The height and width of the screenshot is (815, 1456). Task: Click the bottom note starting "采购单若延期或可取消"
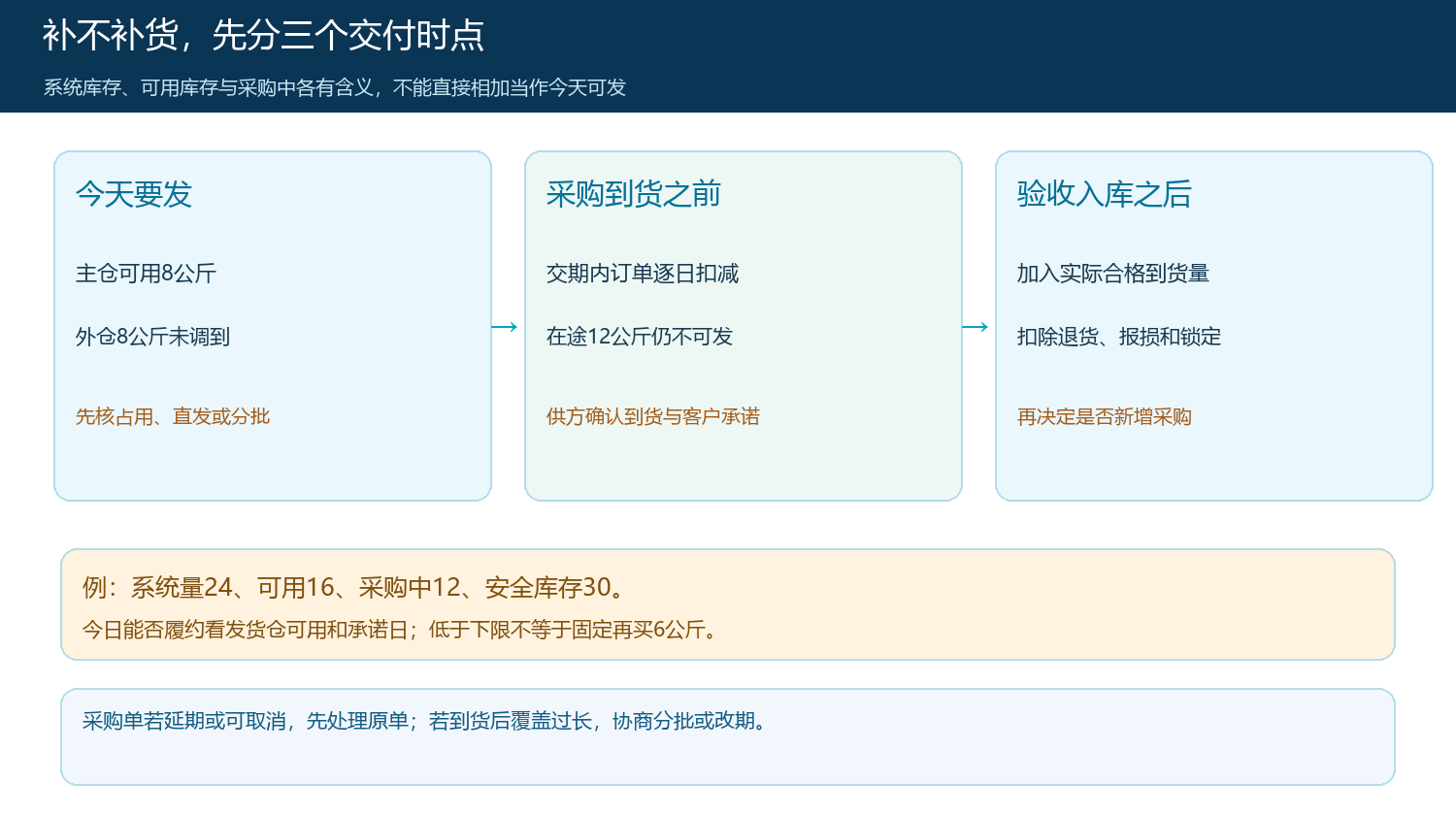coord(427,721)
